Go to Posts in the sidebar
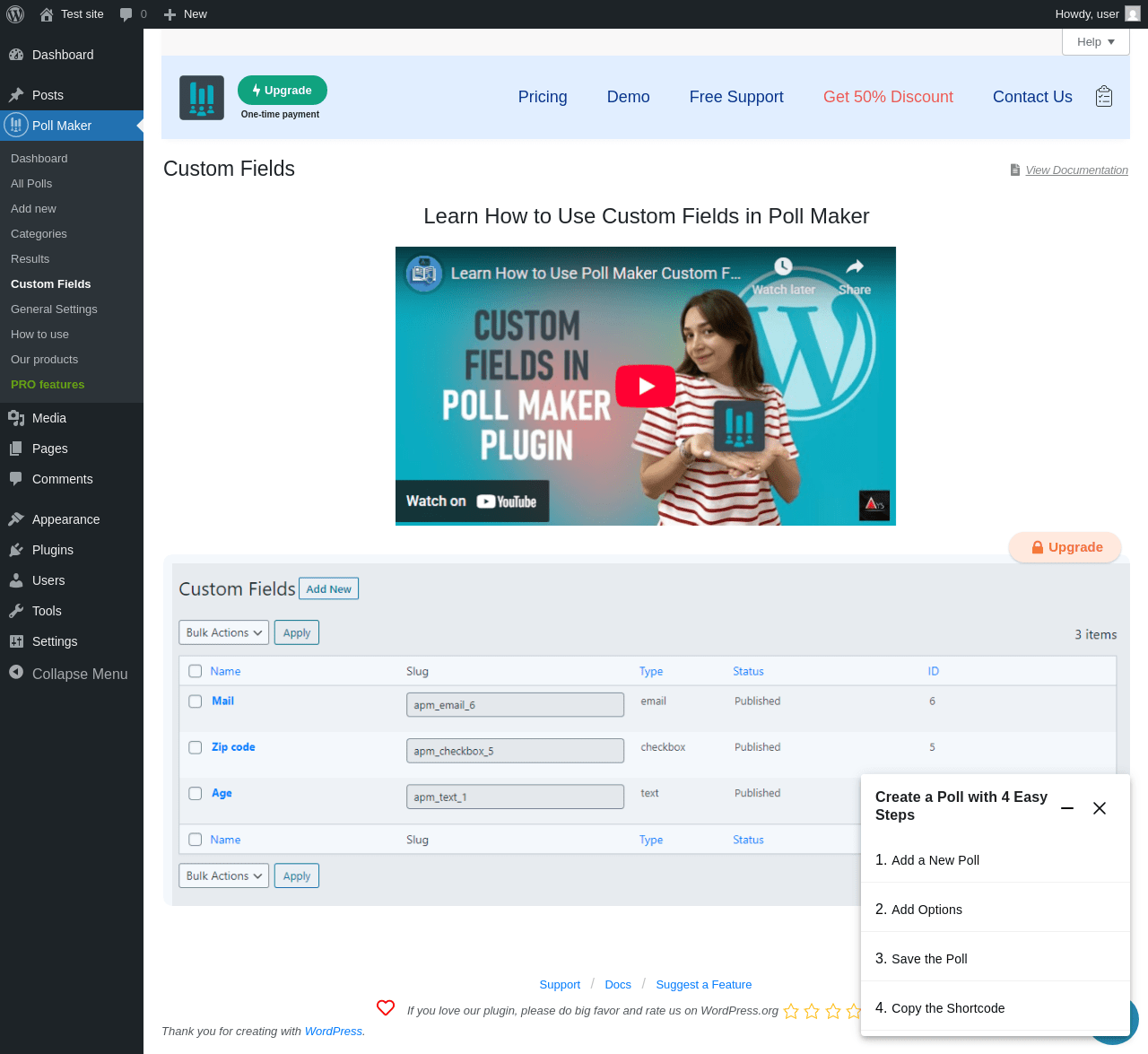1148x1054 pixels. (72, 95)
